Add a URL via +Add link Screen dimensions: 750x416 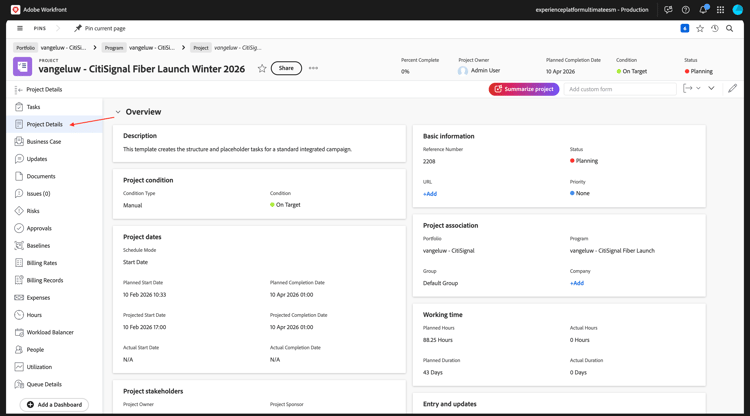coord(430,194)
